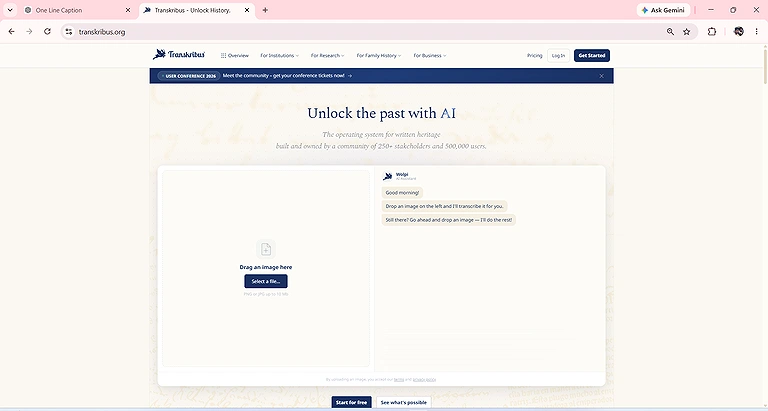This screenshot has width=768, height=411.
Task: Click the Wolpi assistant avatar icon
Action: coord(387,176)
